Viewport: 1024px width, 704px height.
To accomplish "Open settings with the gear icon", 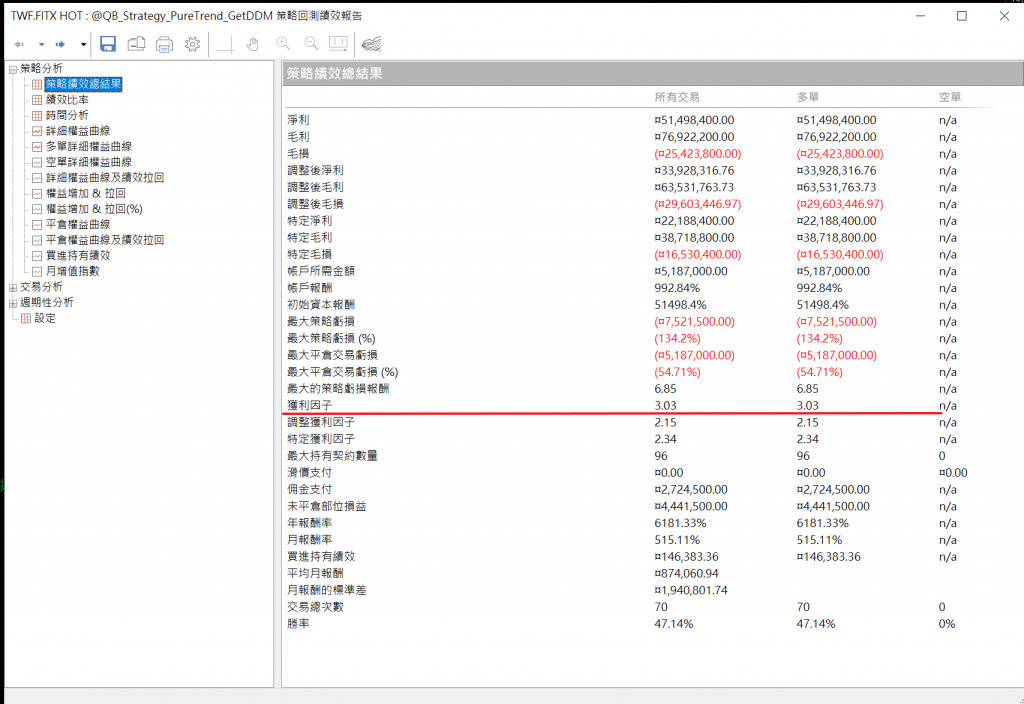I will pos(192,44).
